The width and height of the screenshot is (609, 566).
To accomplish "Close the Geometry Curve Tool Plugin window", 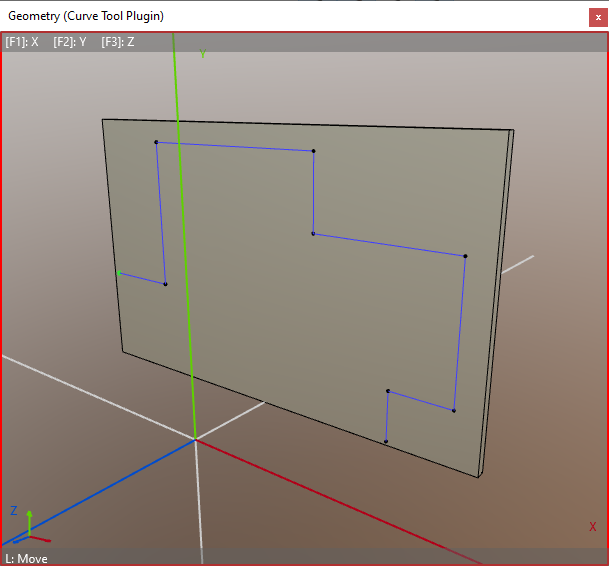I will coord(598,17).
